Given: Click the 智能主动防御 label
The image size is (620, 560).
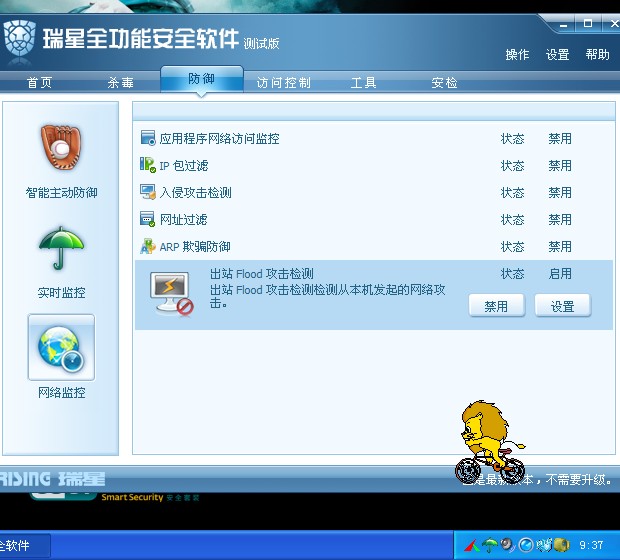Looking at the screenshot, I should tap(61, 193).
